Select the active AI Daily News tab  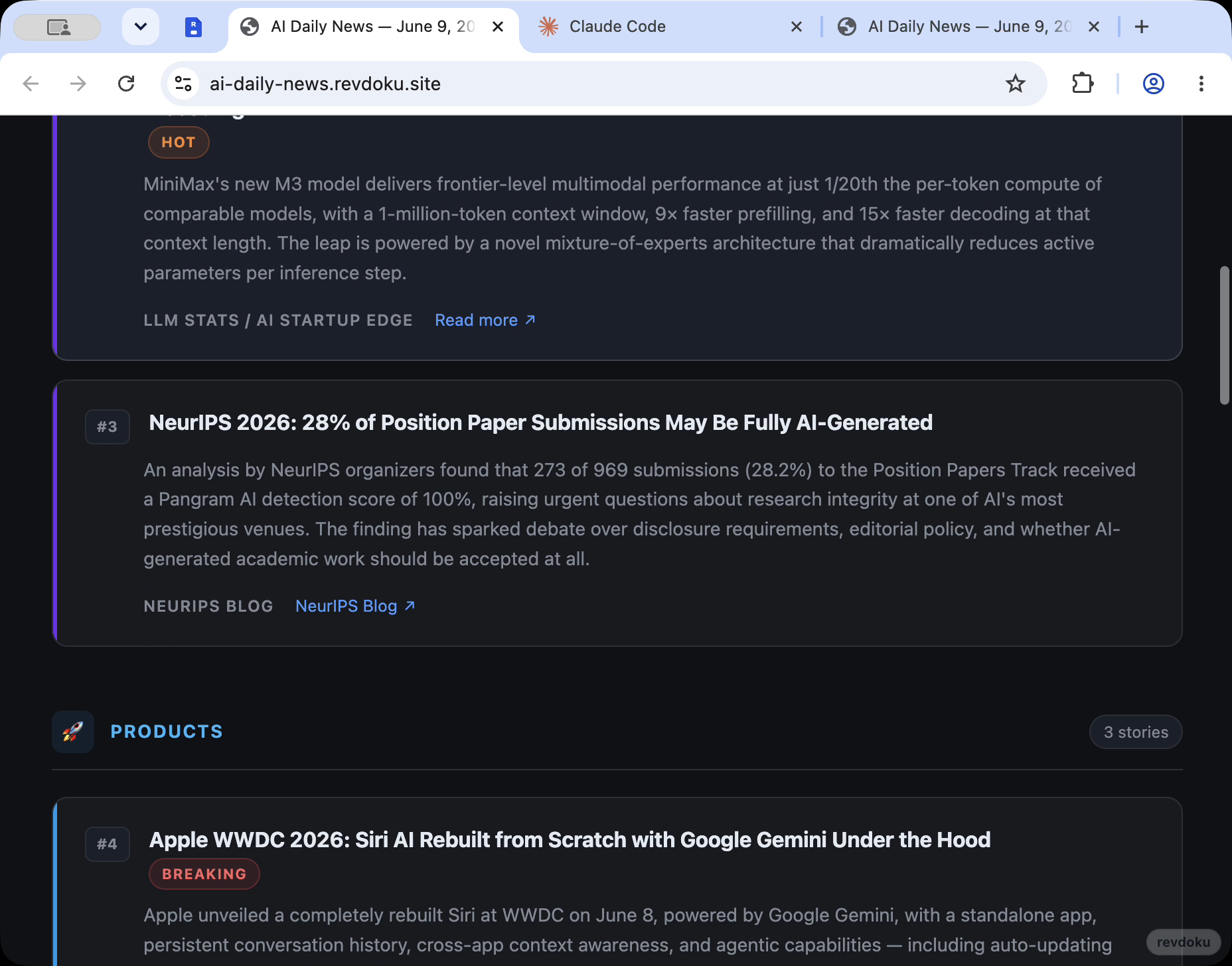click(x=372, y=27)
